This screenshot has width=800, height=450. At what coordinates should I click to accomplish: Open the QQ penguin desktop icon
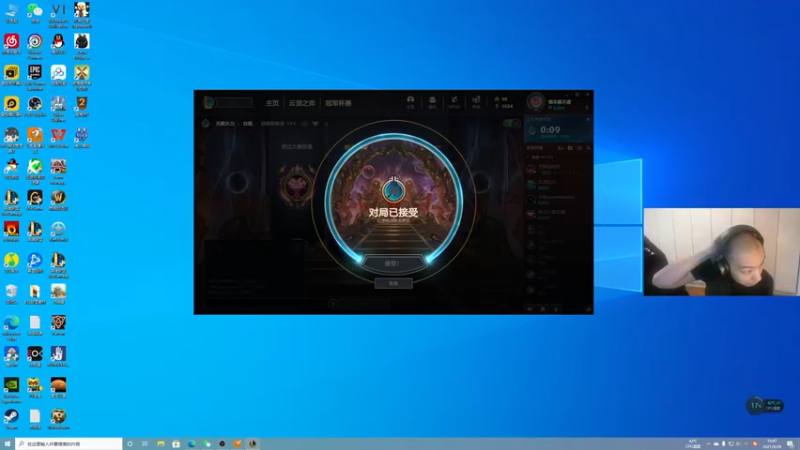pyautogui.click(x=58, y=44)
